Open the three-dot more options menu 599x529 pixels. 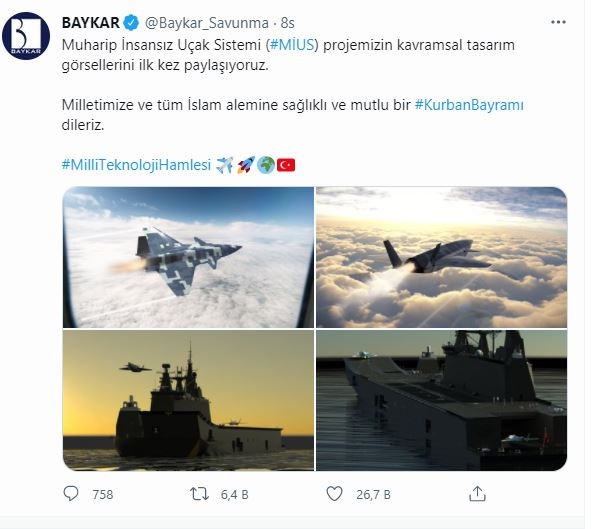[x=558, y=22]
